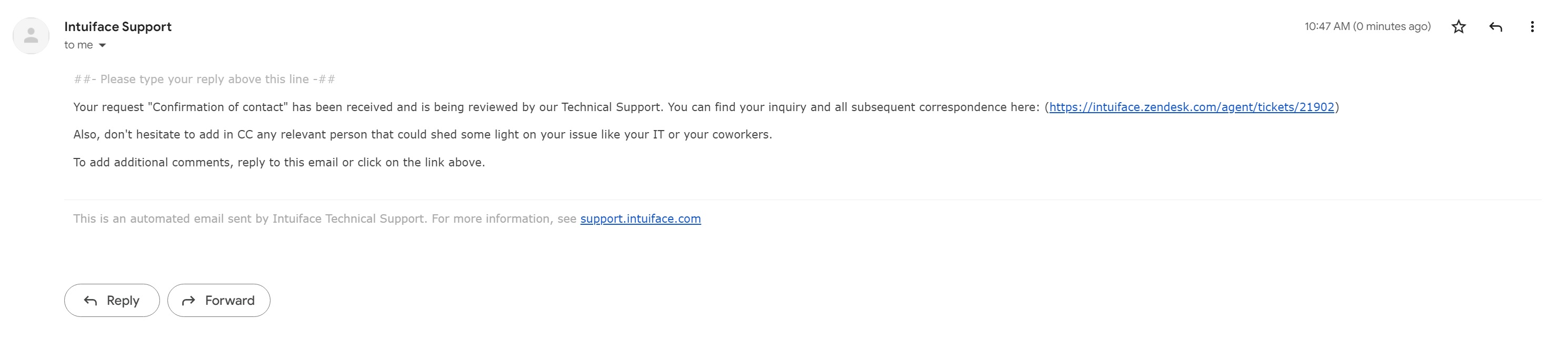
Task: Click the line about adding people in CC
Action: [423, 135]
